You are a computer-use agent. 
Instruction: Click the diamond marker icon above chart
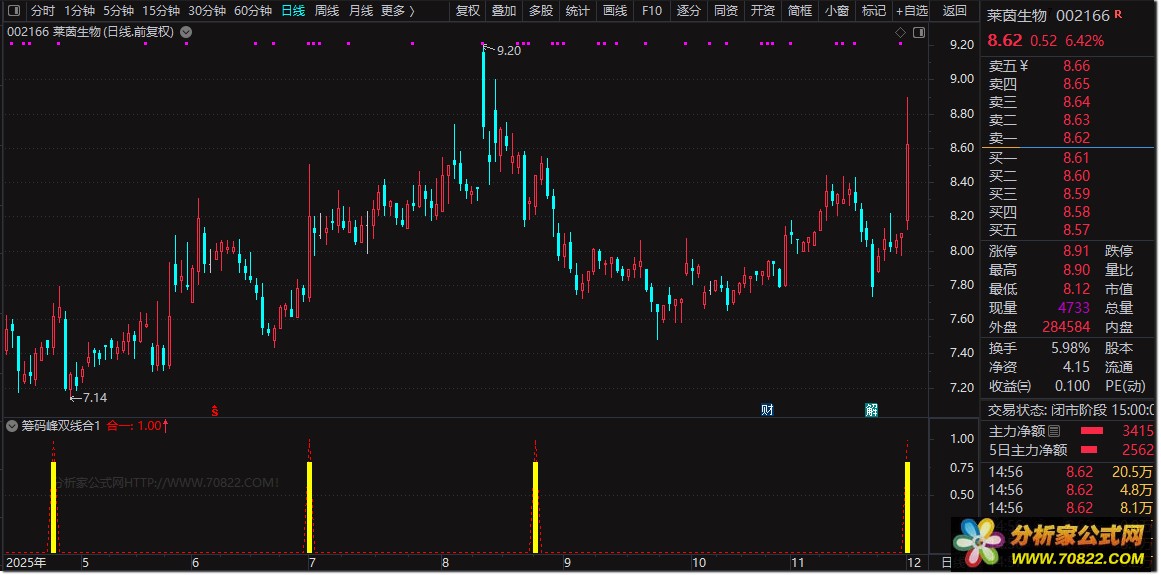pyautogui.click(x=900, y=33)
